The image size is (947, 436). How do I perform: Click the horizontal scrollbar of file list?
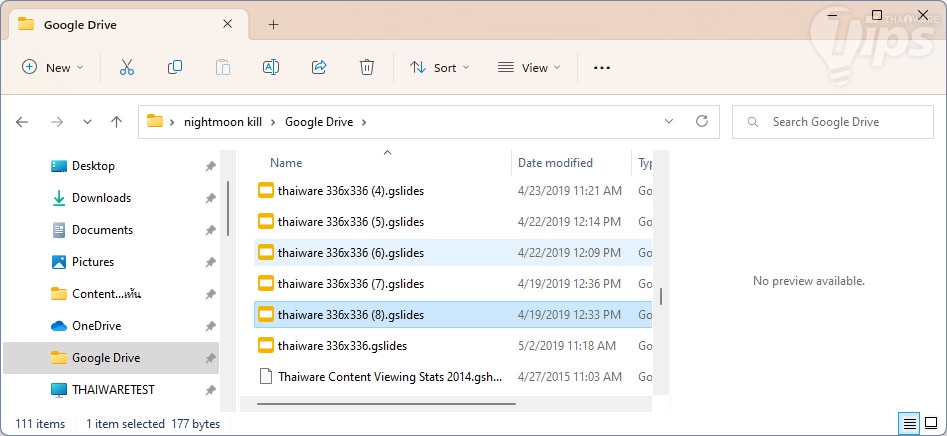click(x=387, y=403)
